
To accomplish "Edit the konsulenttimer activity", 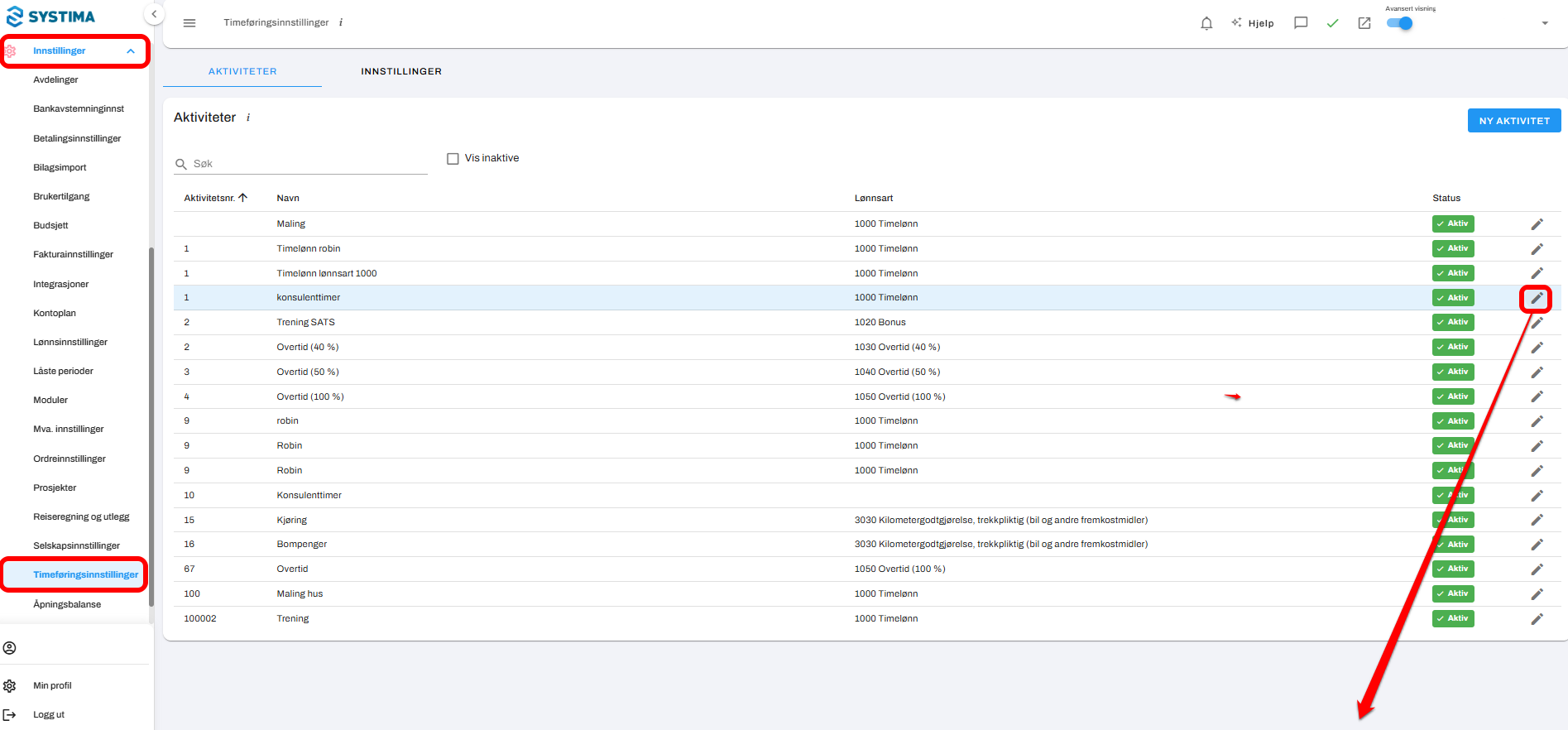I will 1537,298.
